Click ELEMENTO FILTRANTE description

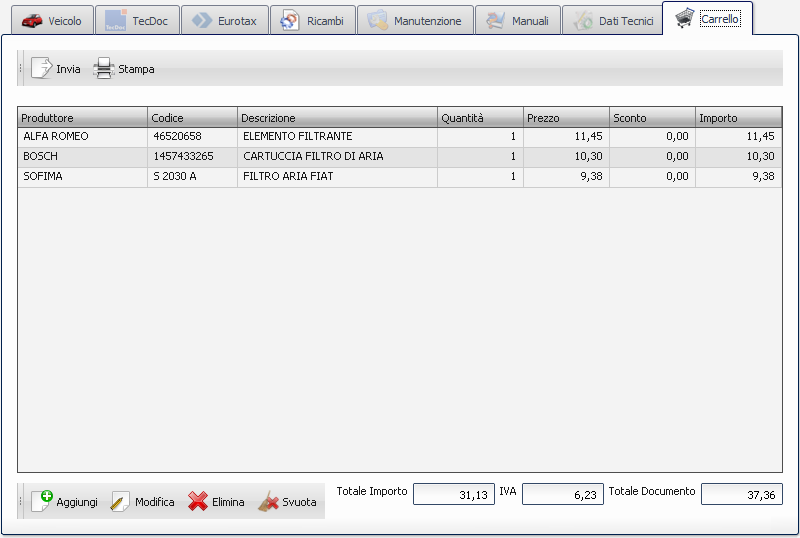pyautogui.click(x=337, y=137)
